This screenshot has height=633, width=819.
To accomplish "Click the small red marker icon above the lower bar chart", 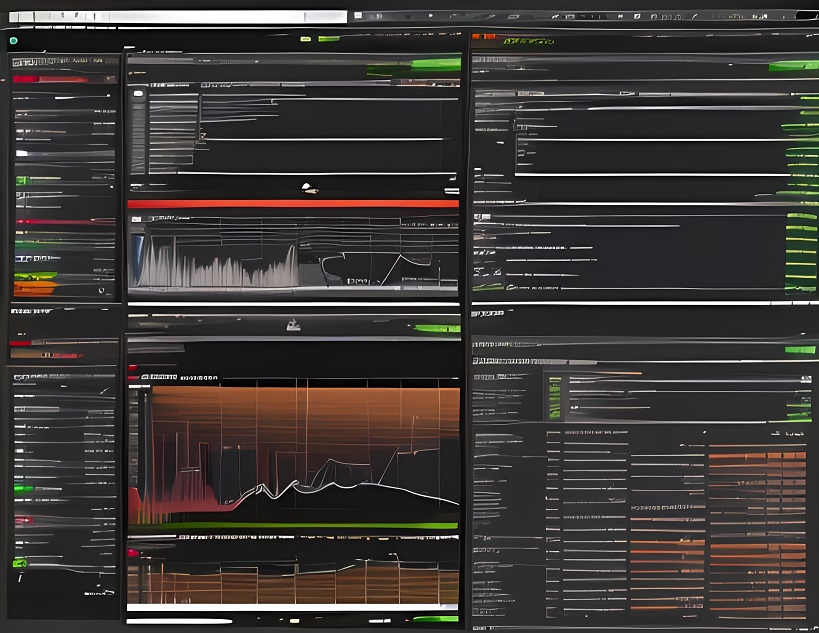I will point(132,552).
